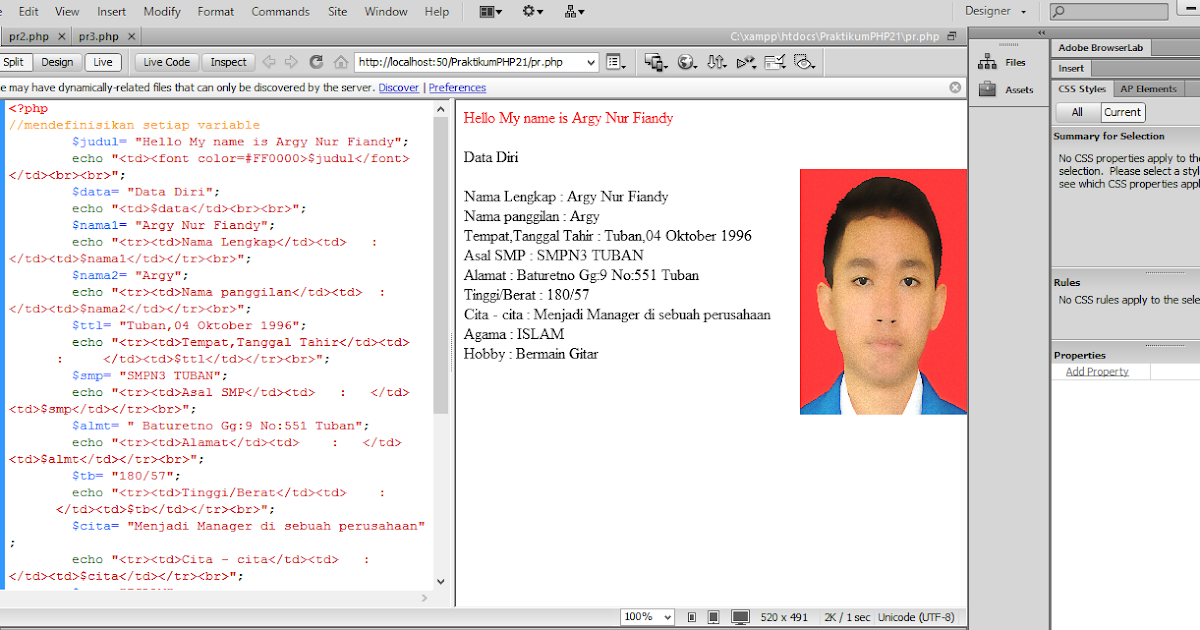
Task: Select the CSS Styles panel tab
Action: [x=1082, y=89]
